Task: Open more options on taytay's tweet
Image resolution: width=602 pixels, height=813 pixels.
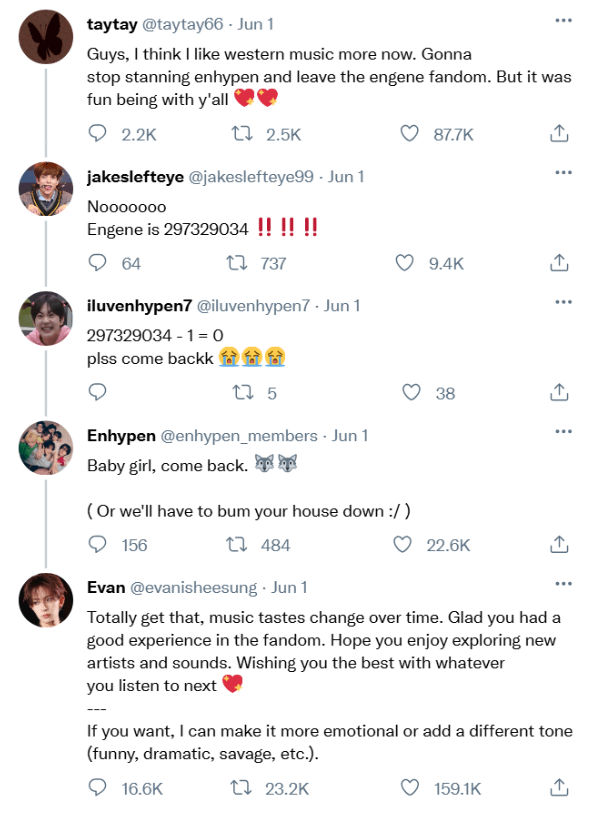Action: point(563,20)
